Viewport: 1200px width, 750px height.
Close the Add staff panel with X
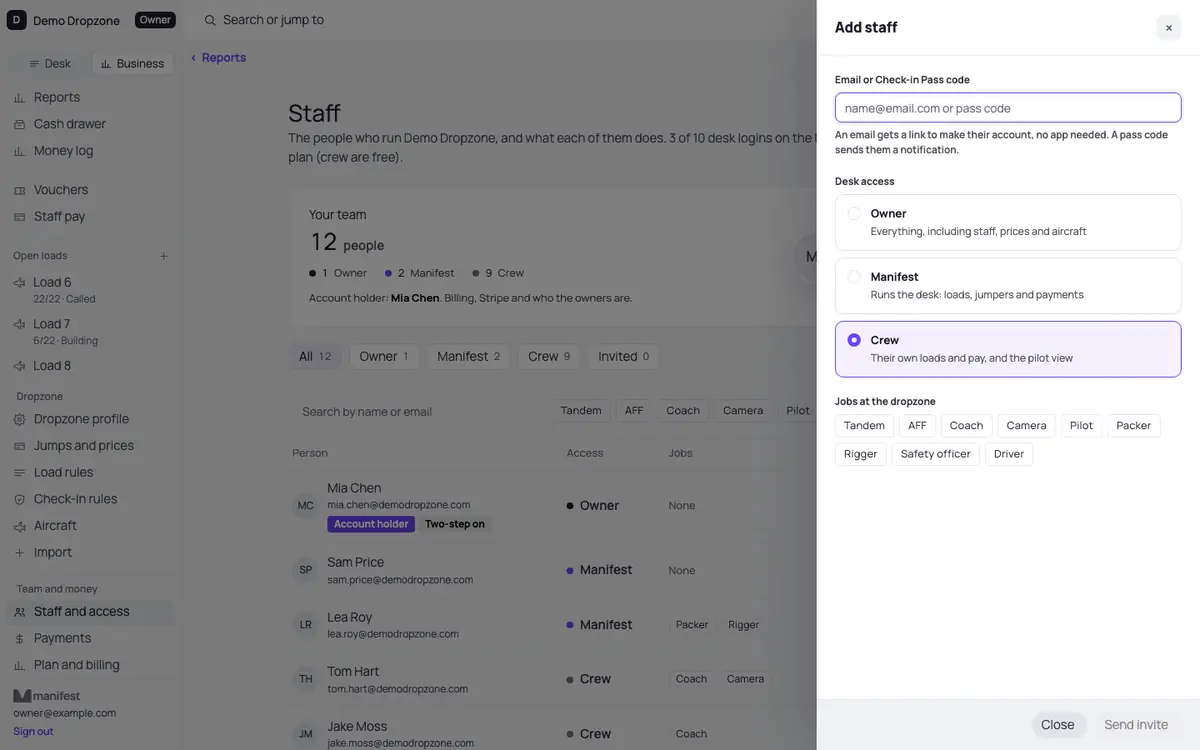point(1169,28)
